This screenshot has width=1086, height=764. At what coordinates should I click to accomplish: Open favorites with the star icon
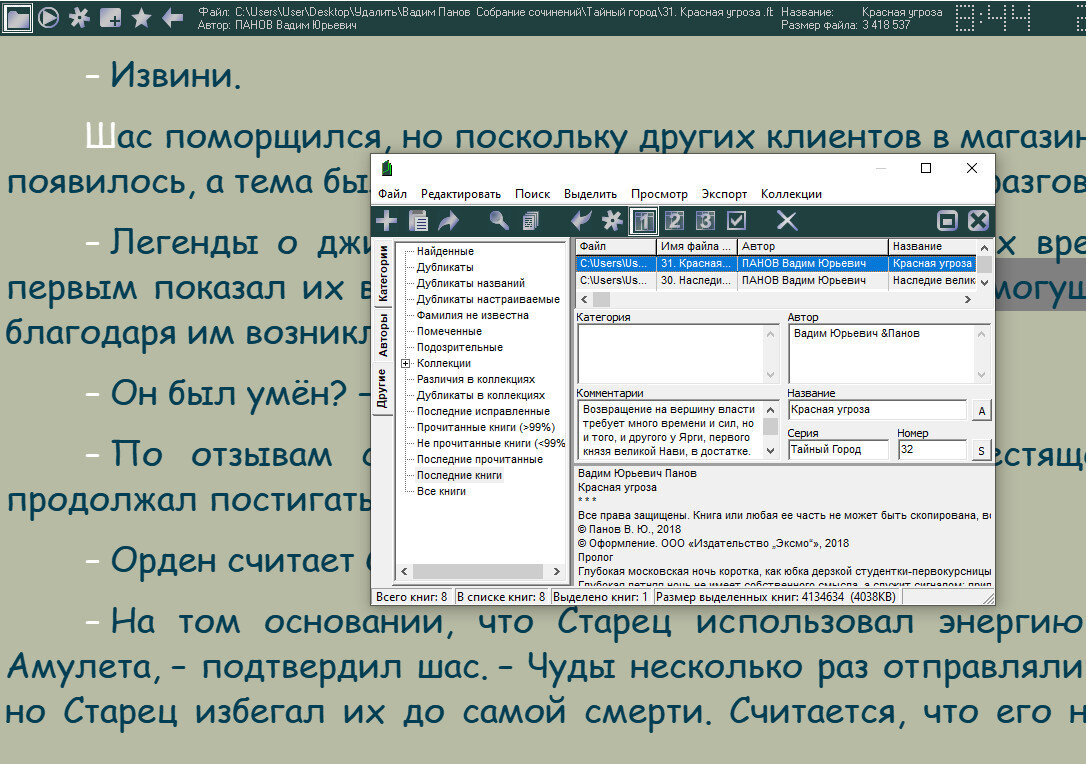(141, 17)
